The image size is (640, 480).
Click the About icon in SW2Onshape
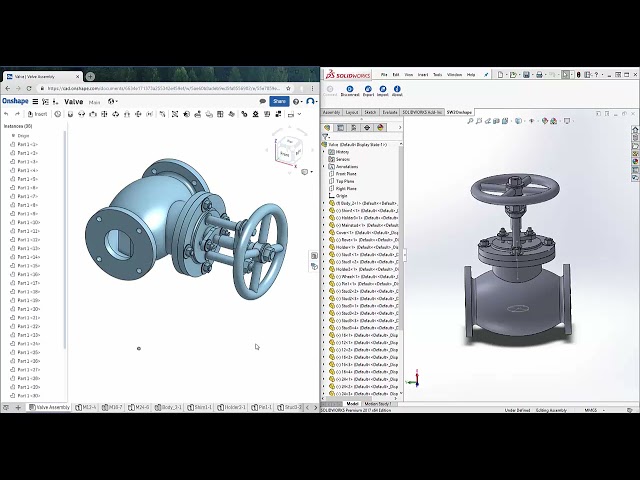coord(397,91)
